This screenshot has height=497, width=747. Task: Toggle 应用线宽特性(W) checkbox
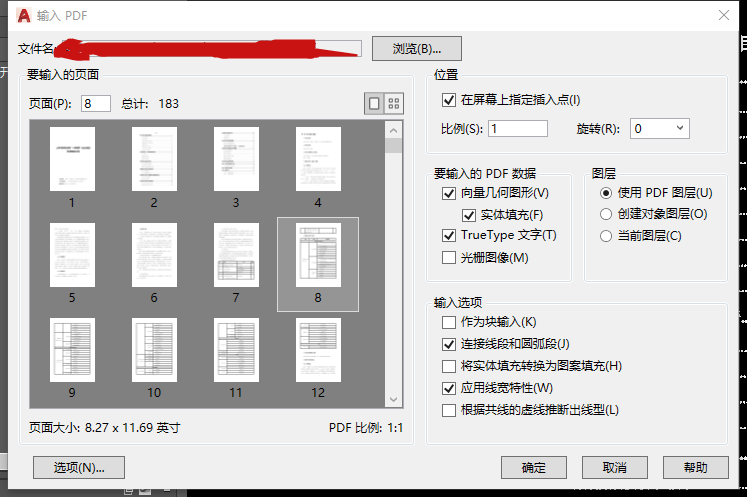point(448,388)
